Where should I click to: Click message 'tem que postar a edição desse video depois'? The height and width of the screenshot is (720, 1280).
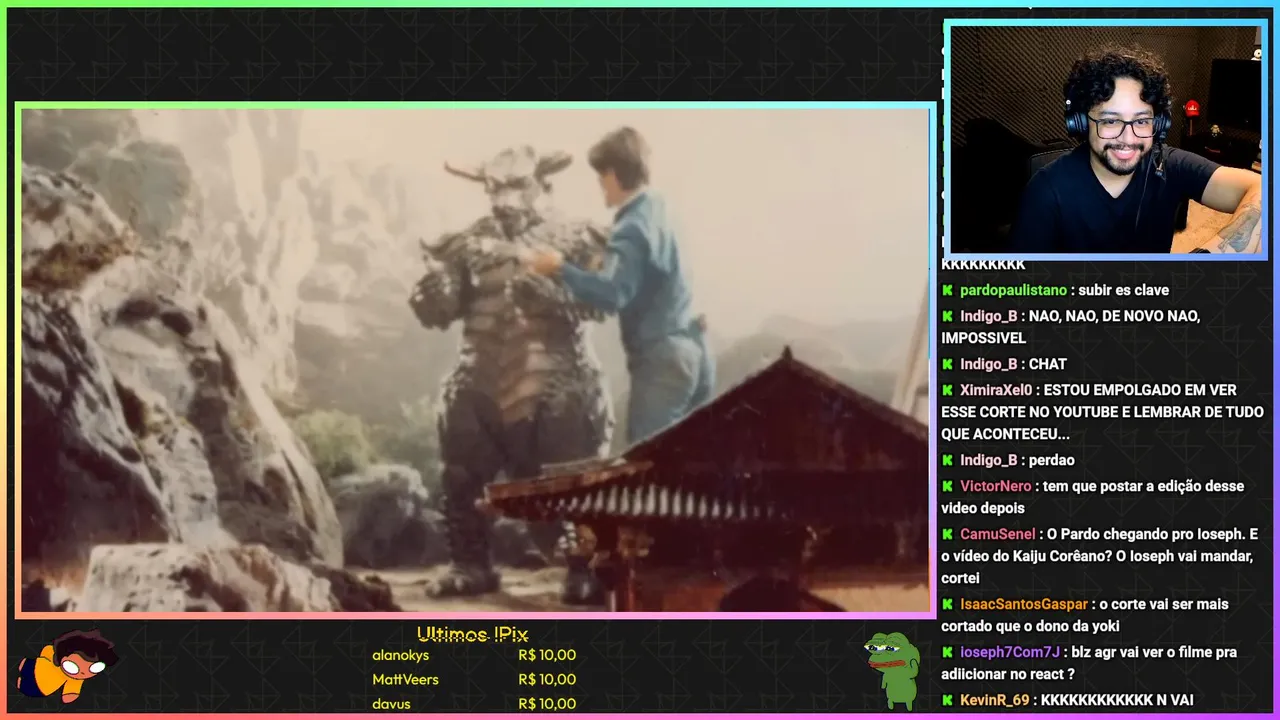tap(1093, 498)
